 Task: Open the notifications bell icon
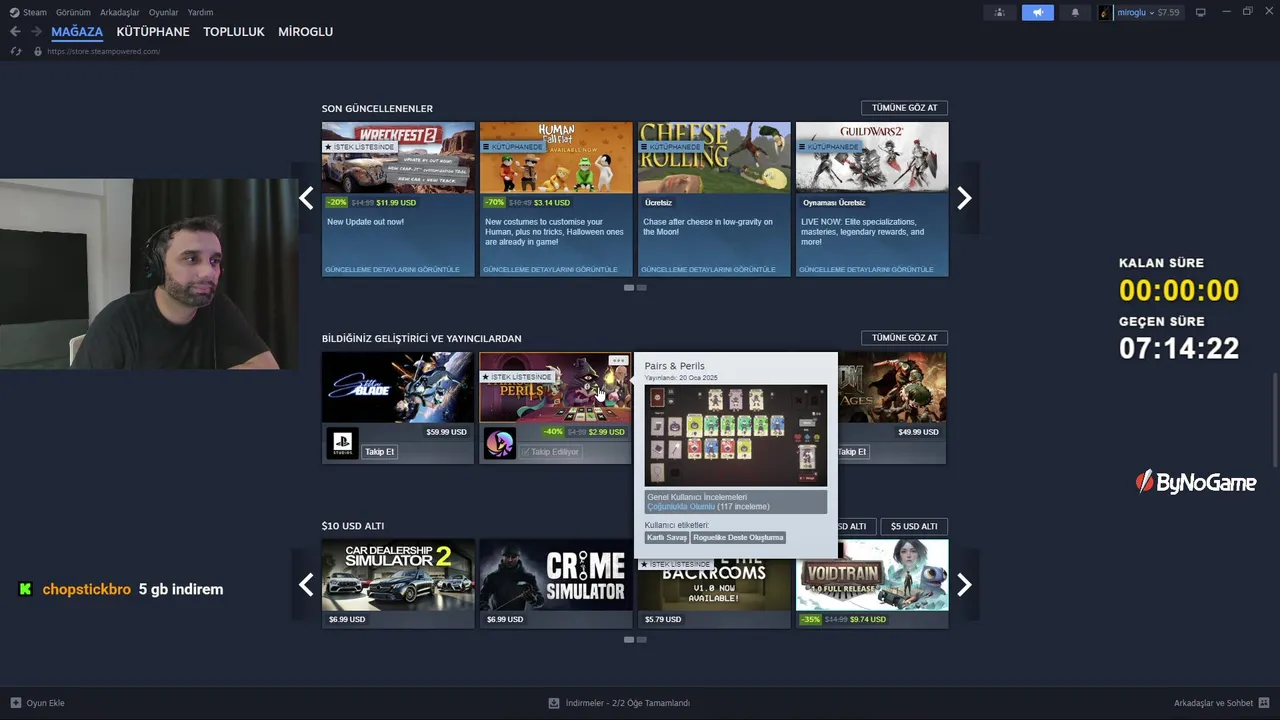coord(1075,13)
